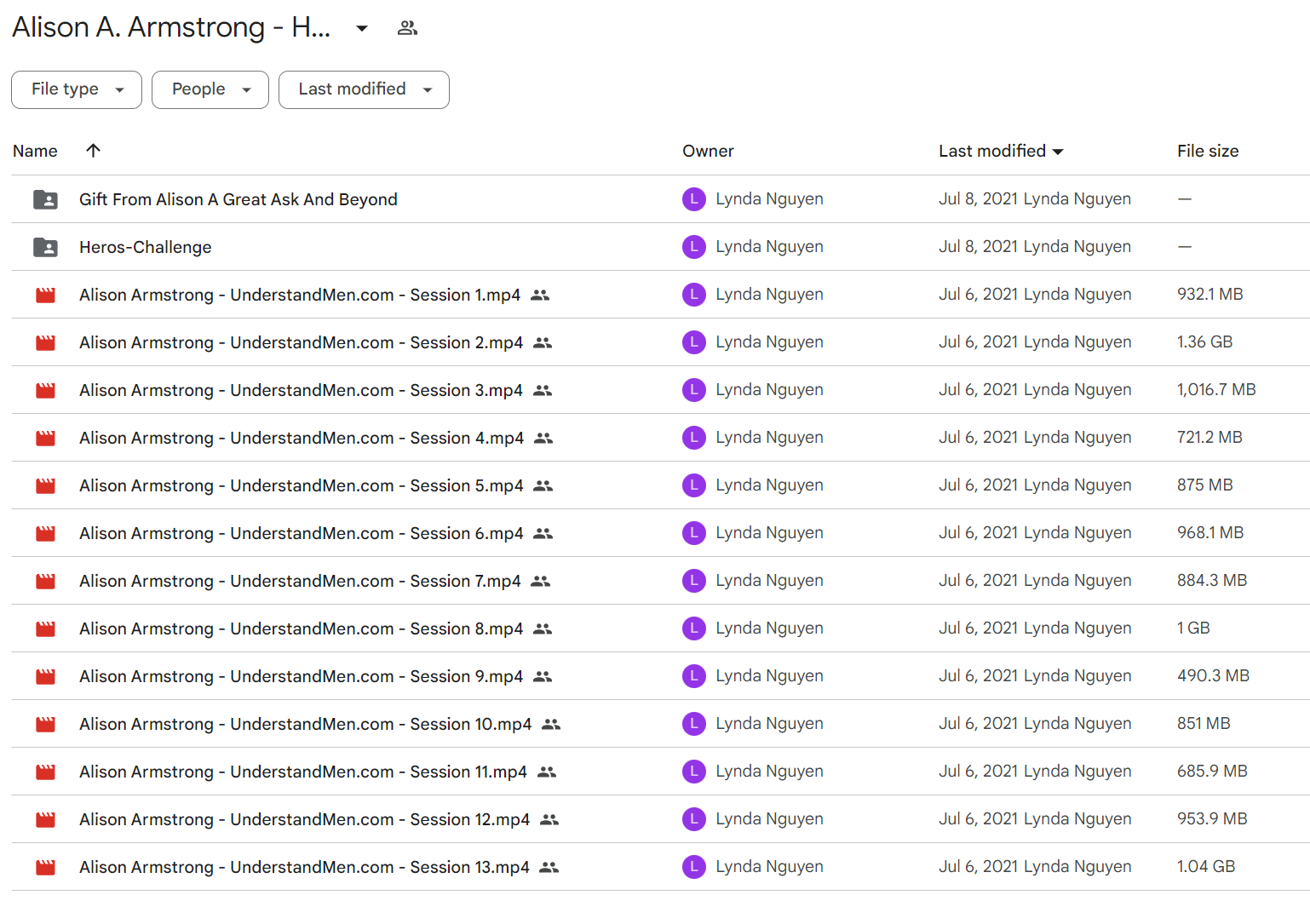
Task: Sort by Name column header
Action: click(35, 151)
